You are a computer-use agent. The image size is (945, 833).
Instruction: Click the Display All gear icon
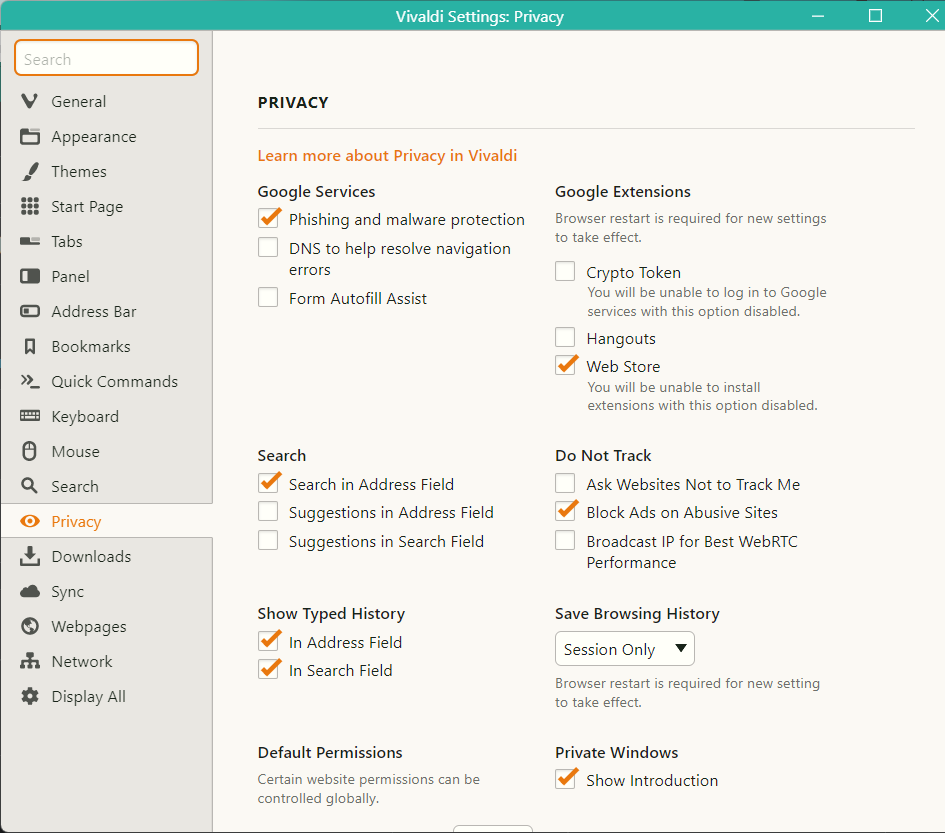coord(30,697)
